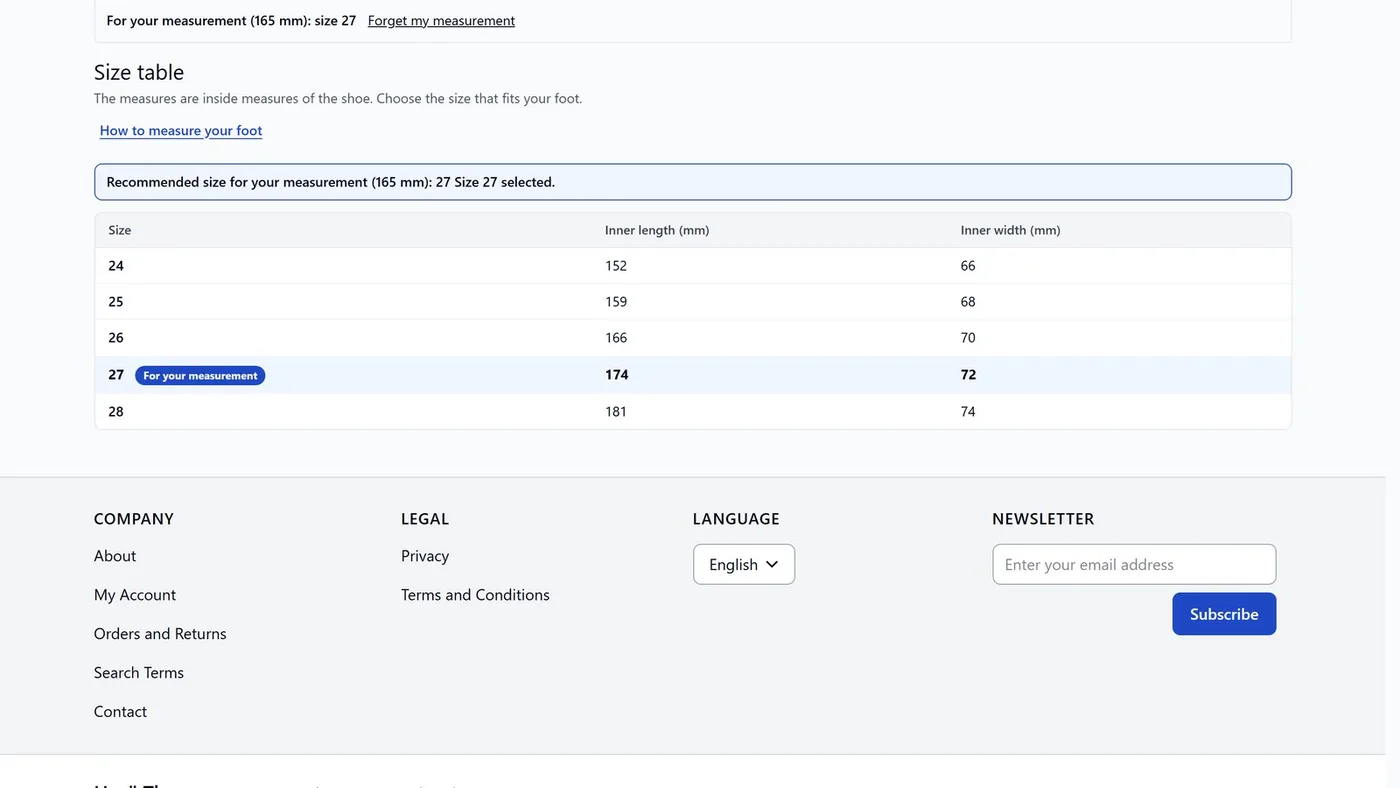Click the For your measurement badge
This screenshot has width=1400, height=788.
[x=200, y=376]
